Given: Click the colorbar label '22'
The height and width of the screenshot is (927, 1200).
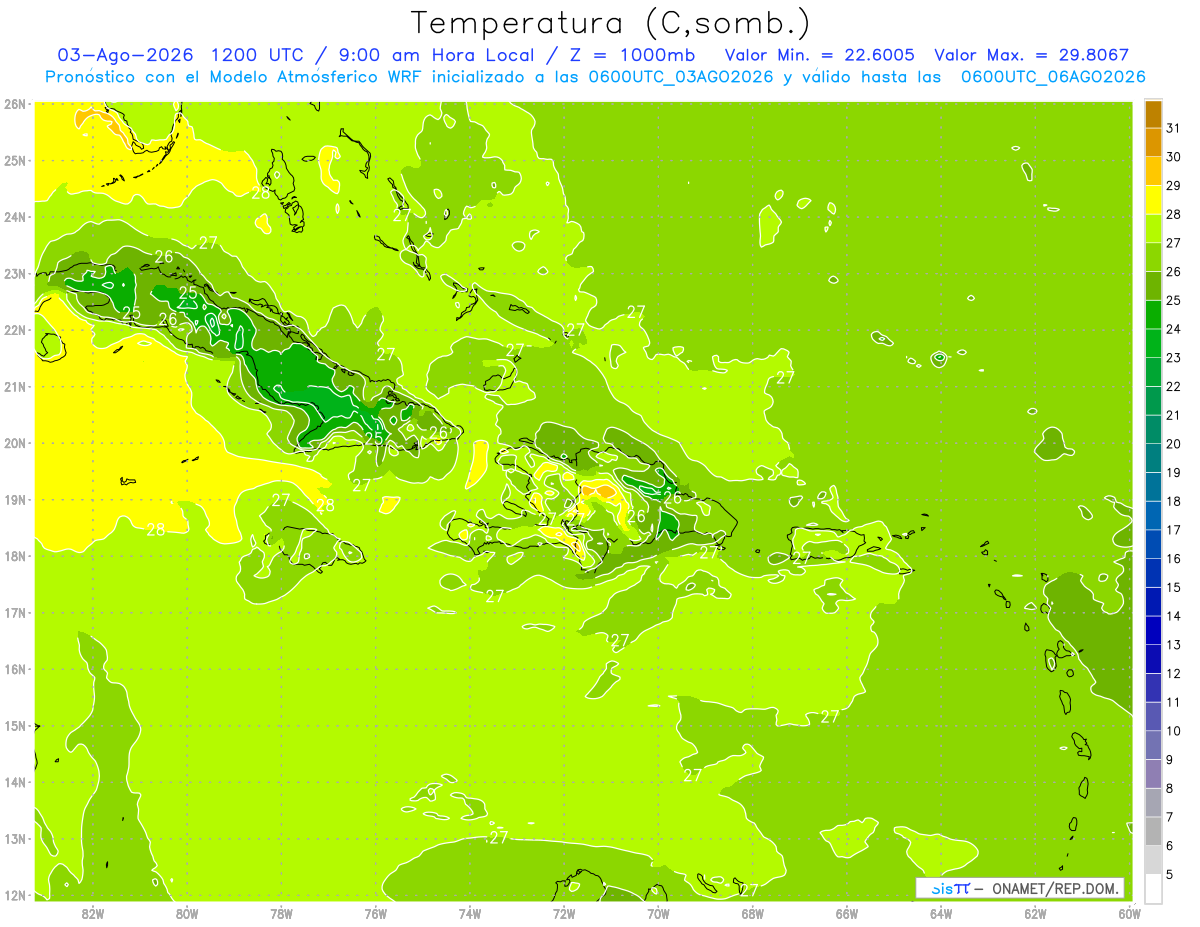Looking at the screenshot, I should (x=1173, y=386).
